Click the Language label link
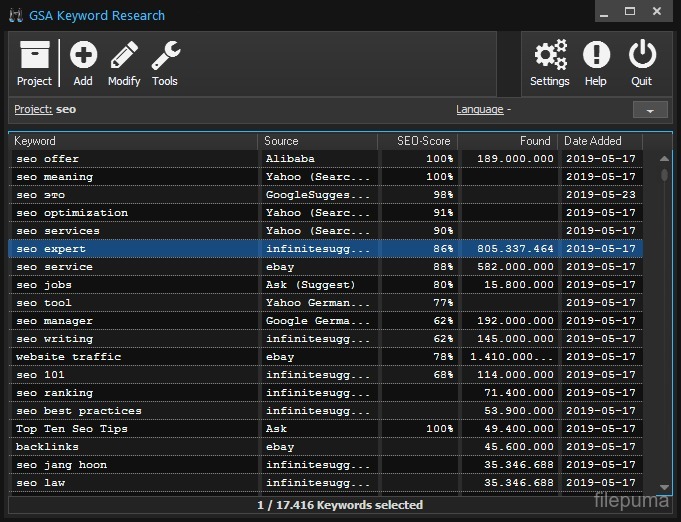The height and width of the screenshot is (522, 681). [x=480, y=109]
